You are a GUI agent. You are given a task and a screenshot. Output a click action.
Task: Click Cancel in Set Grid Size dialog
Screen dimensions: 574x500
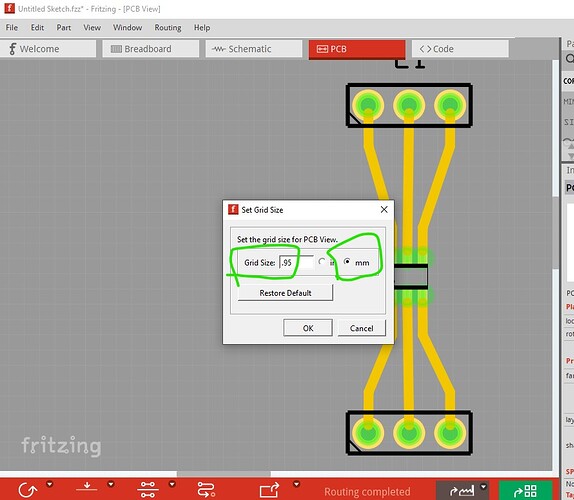click(x=361, y=328)
